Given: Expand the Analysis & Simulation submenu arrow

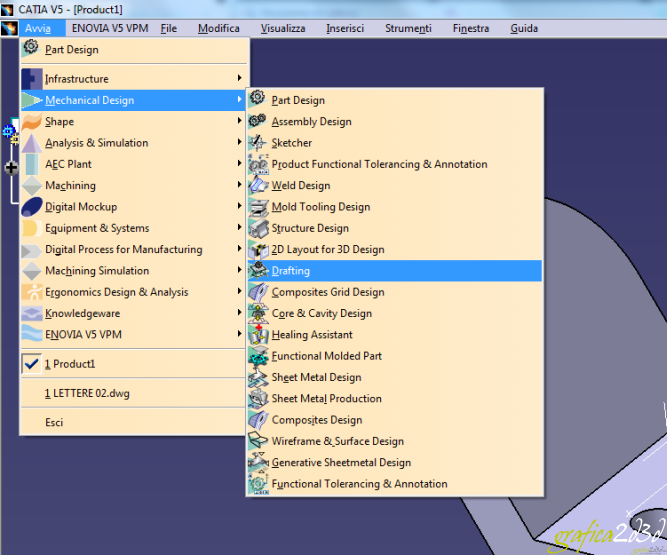Looking at the screenshot, I should tap(239, 142).
